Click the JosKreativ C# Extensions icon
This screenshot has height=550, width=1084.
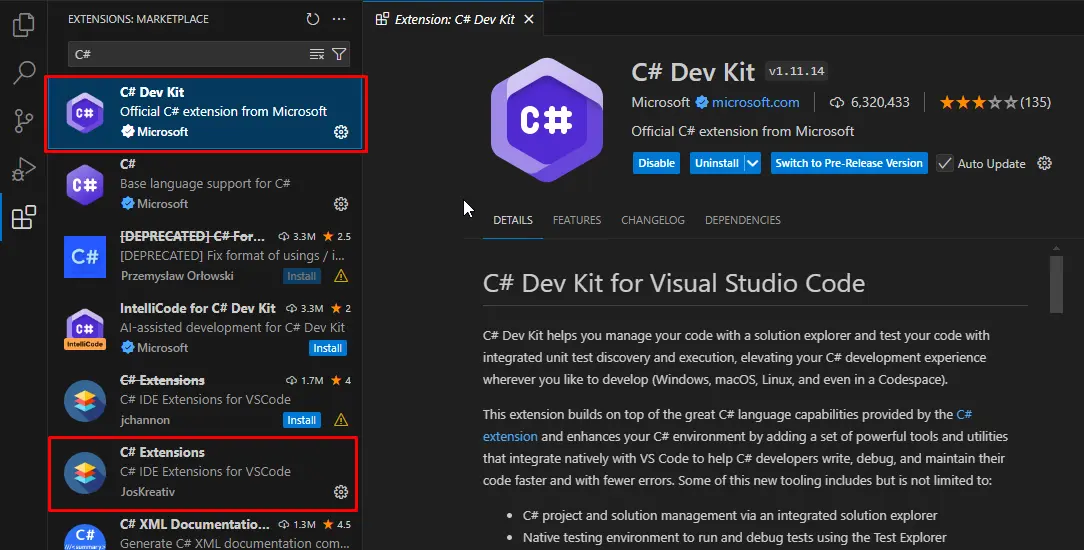(x=85, y=473)
